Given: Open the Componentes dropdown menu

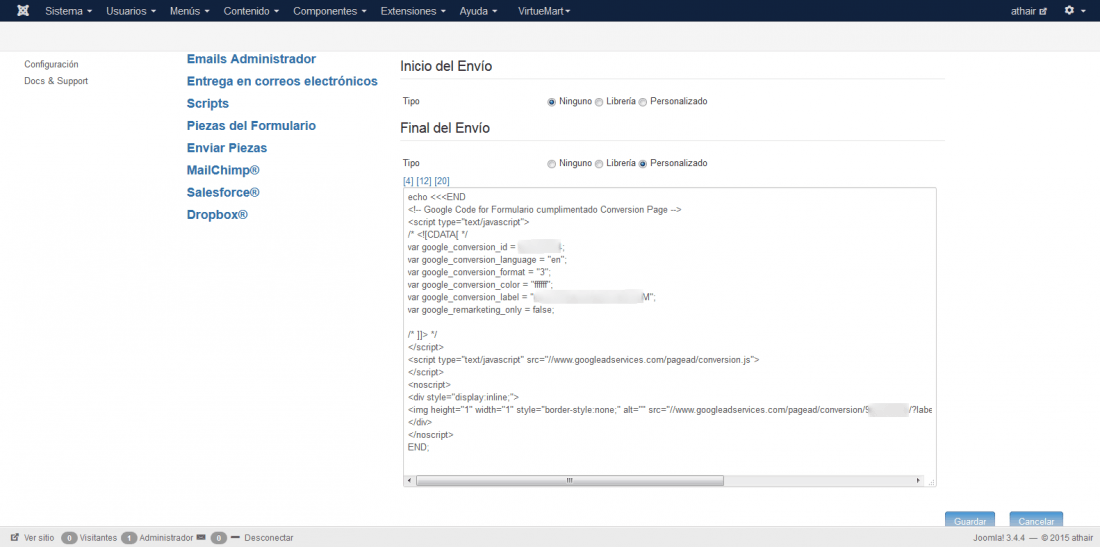Looking at the screenshot, I should tap(330, 11).
